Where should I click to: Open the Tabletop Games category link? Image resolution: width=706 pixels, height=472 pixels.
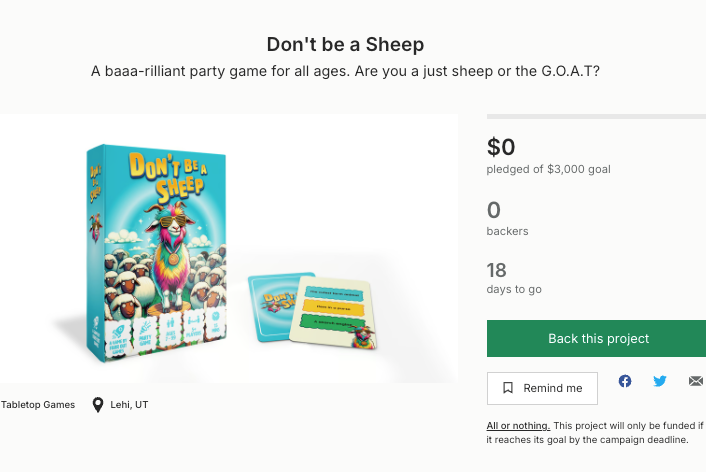pyautogui.click(x=38, y=405)
